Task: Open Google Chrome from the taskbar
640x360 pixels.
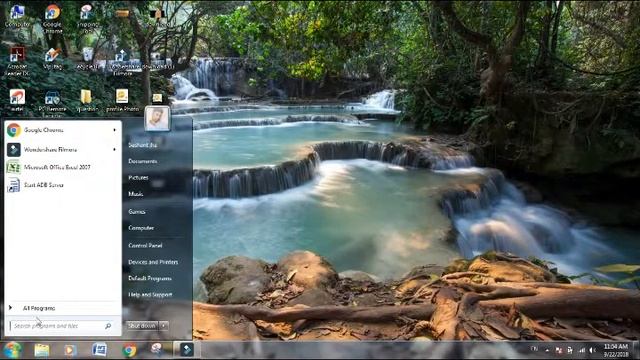Action: [x=129, y=350]
